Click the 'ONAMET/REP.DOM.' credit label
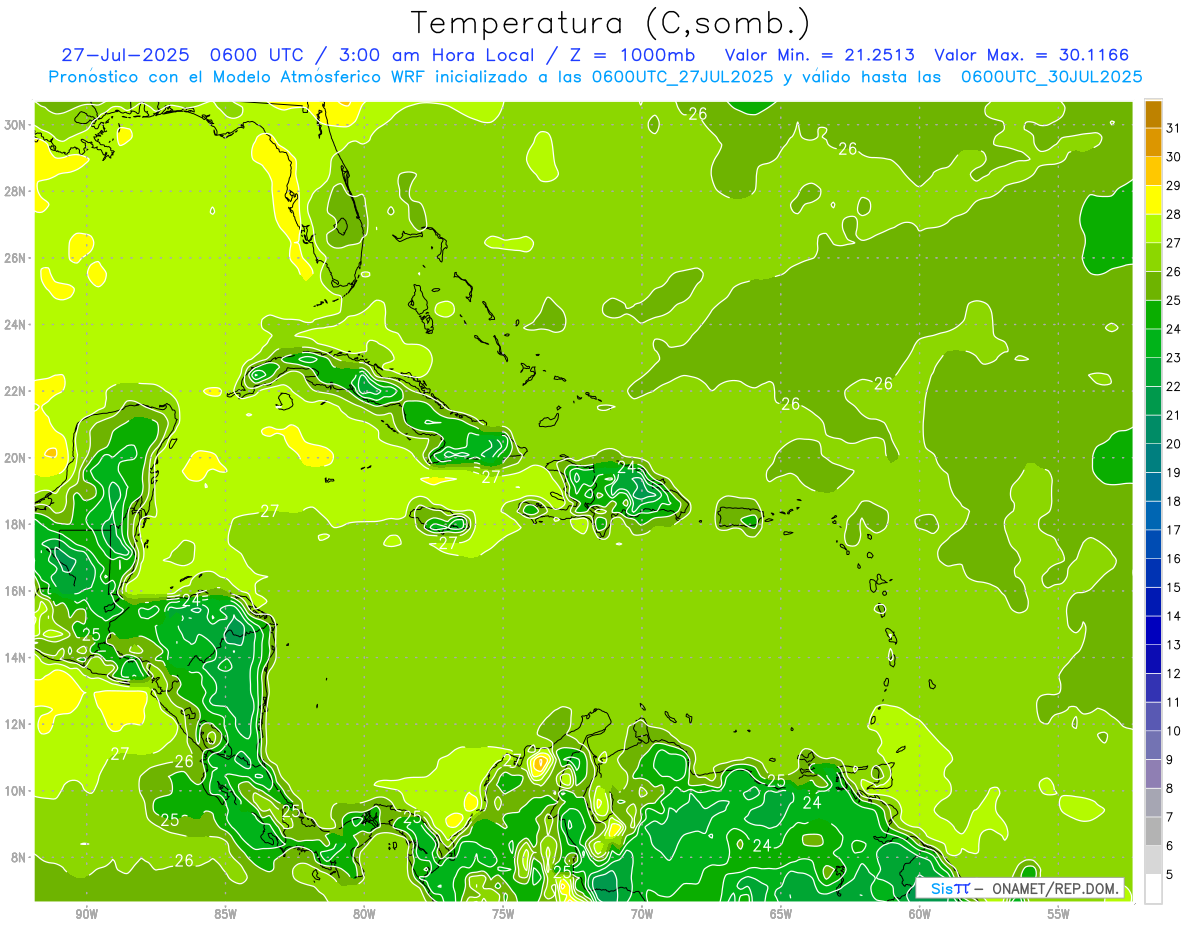The width and height of the screenshot is (1200, 927). coord(1054,888)
